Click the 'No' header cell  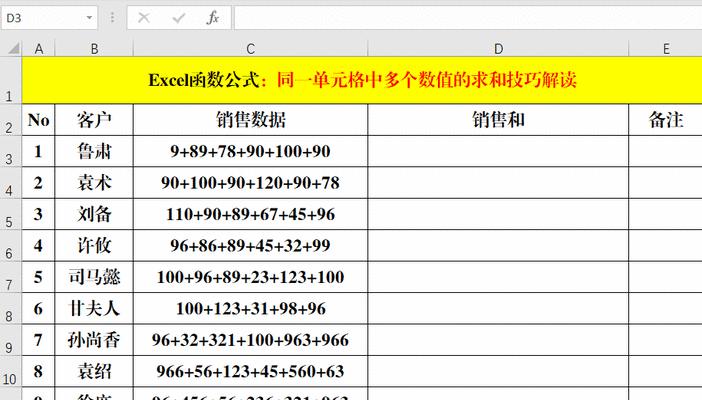click(x=39, y=120)
